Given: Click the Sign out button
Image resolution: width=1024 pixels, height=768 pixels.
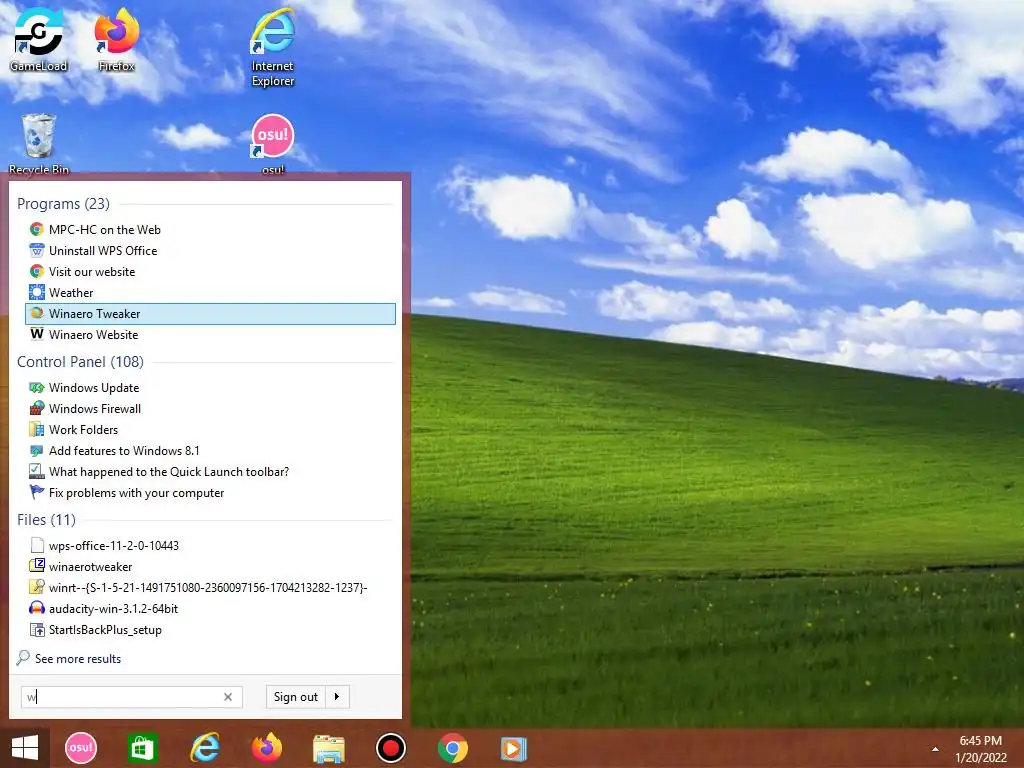Looking at the screenshot, I should point(295,697).
